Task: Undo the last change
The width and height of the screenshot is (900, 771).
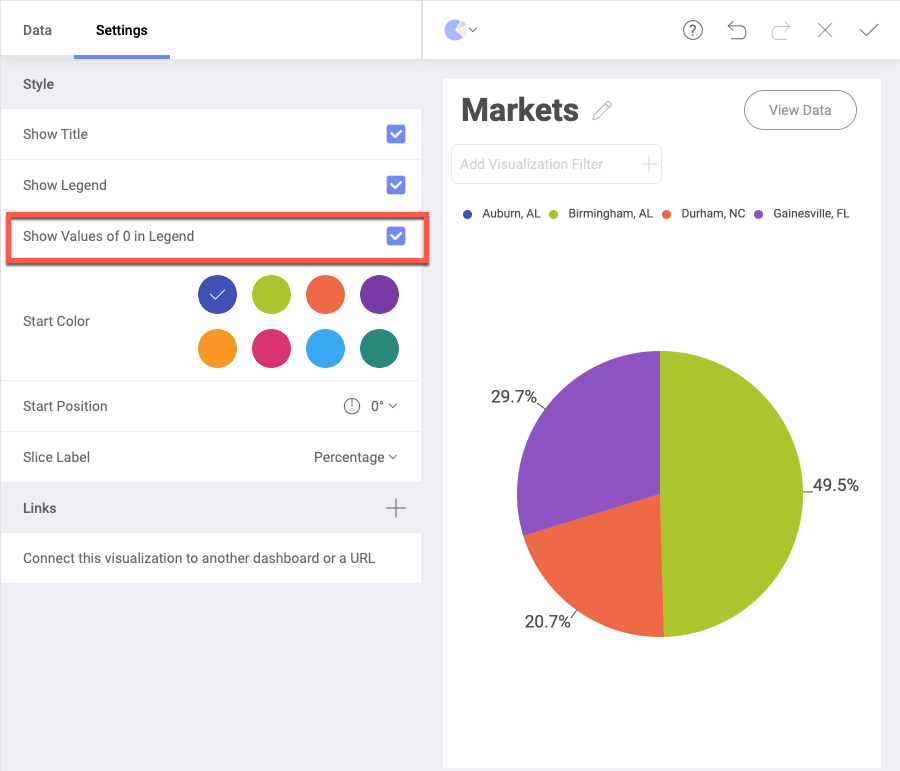Action: (x=737, y=30)
